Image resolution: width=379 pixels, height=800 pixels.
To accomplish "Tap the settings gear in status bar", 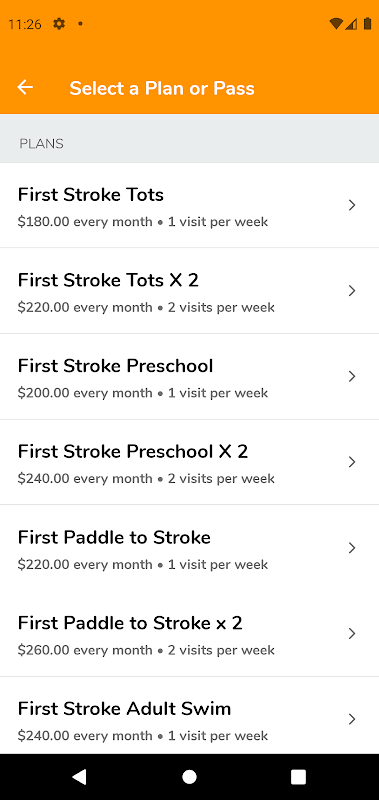I will (x=59, y=23).
